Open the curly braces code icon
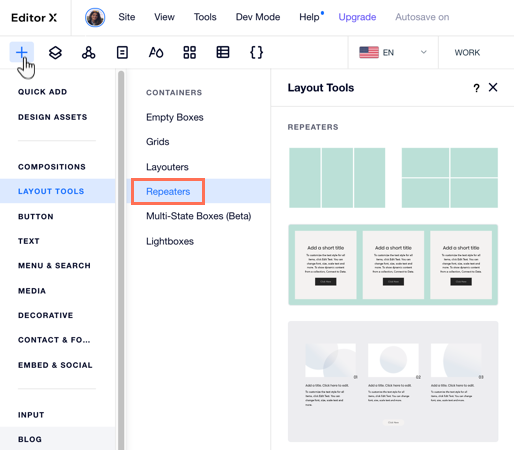The width and height of the screenshot is (514, 450). pos(256,52)
